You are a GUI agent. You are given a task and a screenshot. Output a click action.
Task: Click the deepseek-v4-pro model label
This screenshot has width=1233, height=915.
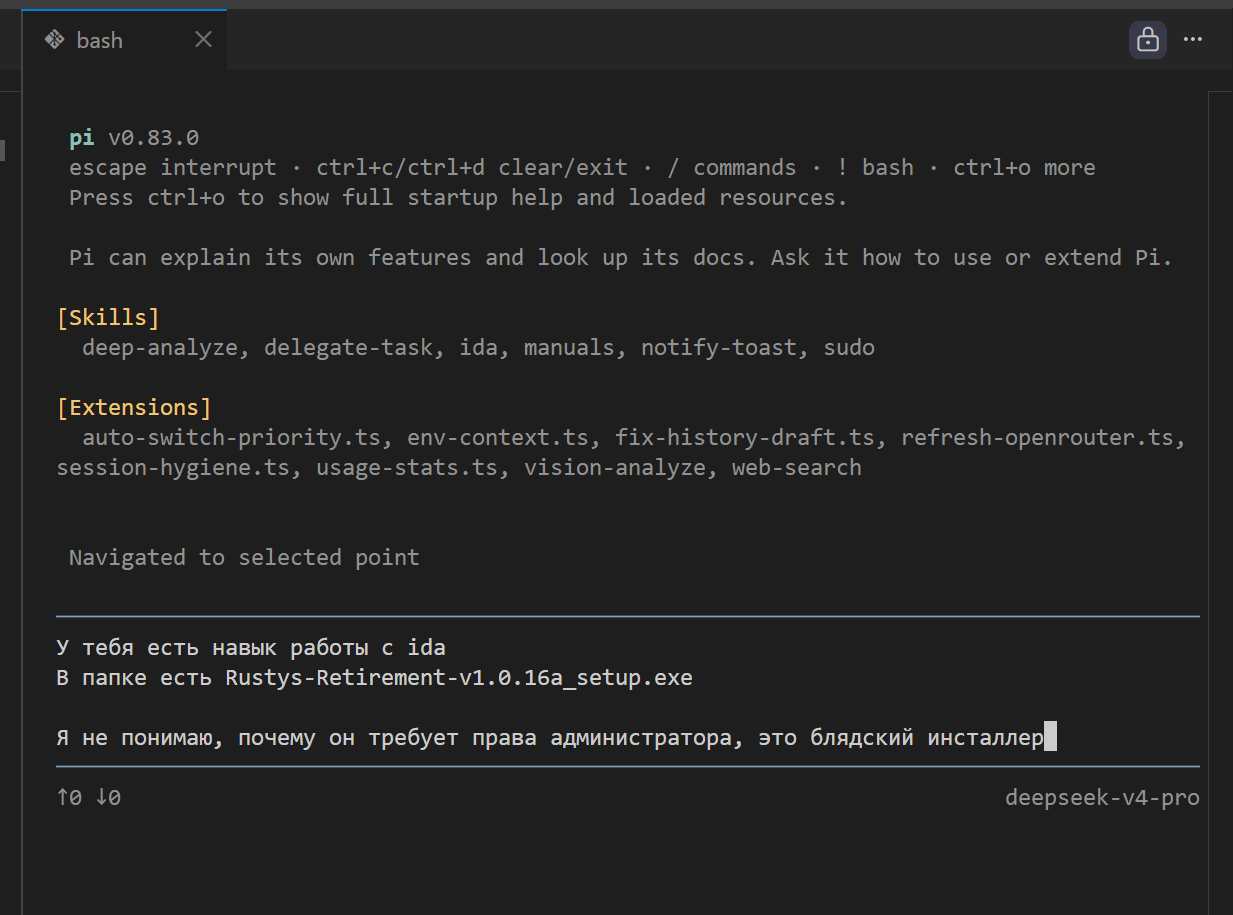[x=1102, y=798]
